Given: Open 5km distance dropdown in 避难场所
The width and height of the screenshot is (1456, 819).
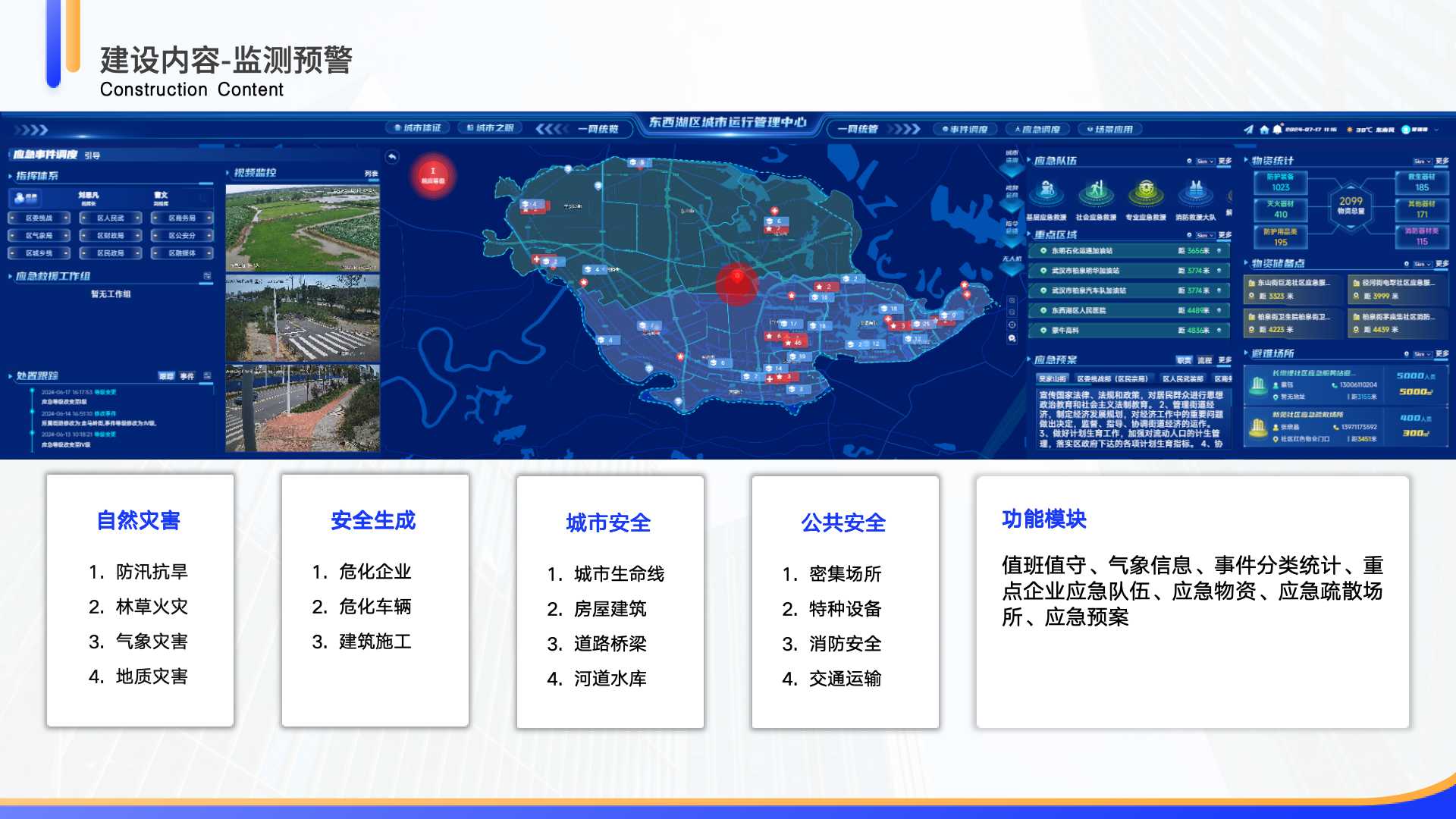Looking at the screenshot, I should coord(1422,354).
